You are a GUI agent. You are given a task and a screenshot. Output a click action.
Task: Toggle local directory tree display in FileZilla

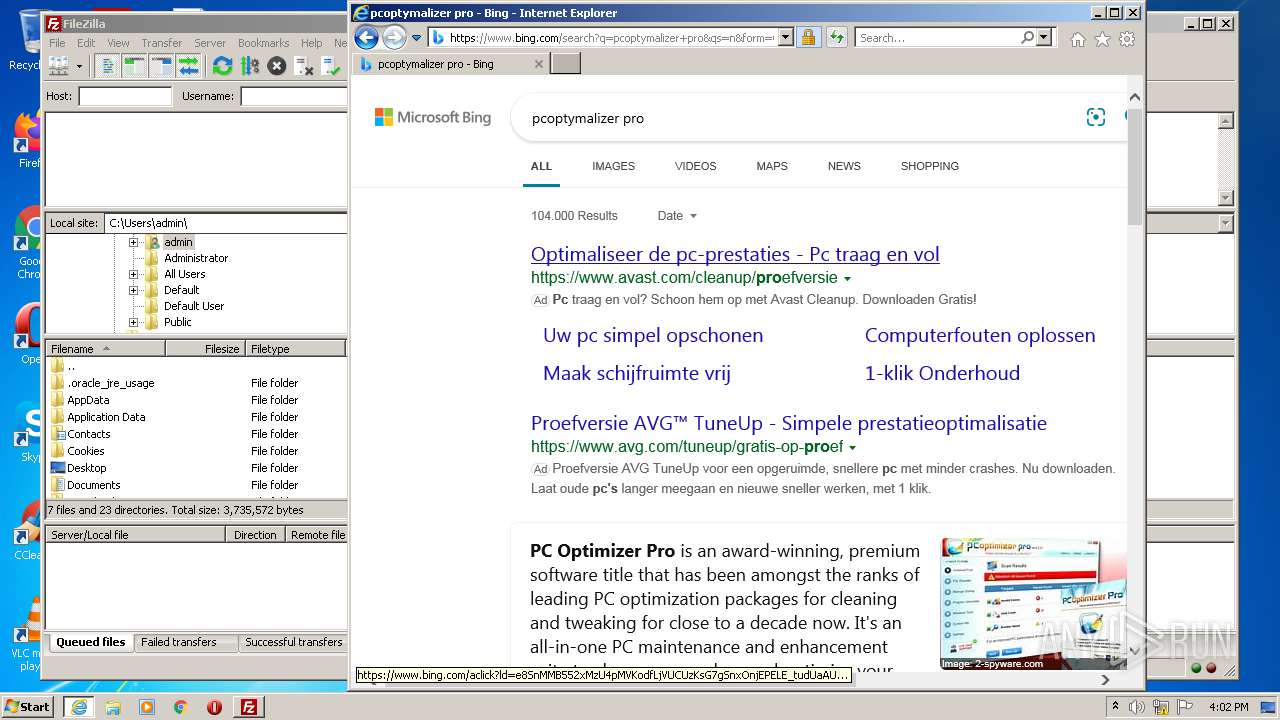[134, 66]
